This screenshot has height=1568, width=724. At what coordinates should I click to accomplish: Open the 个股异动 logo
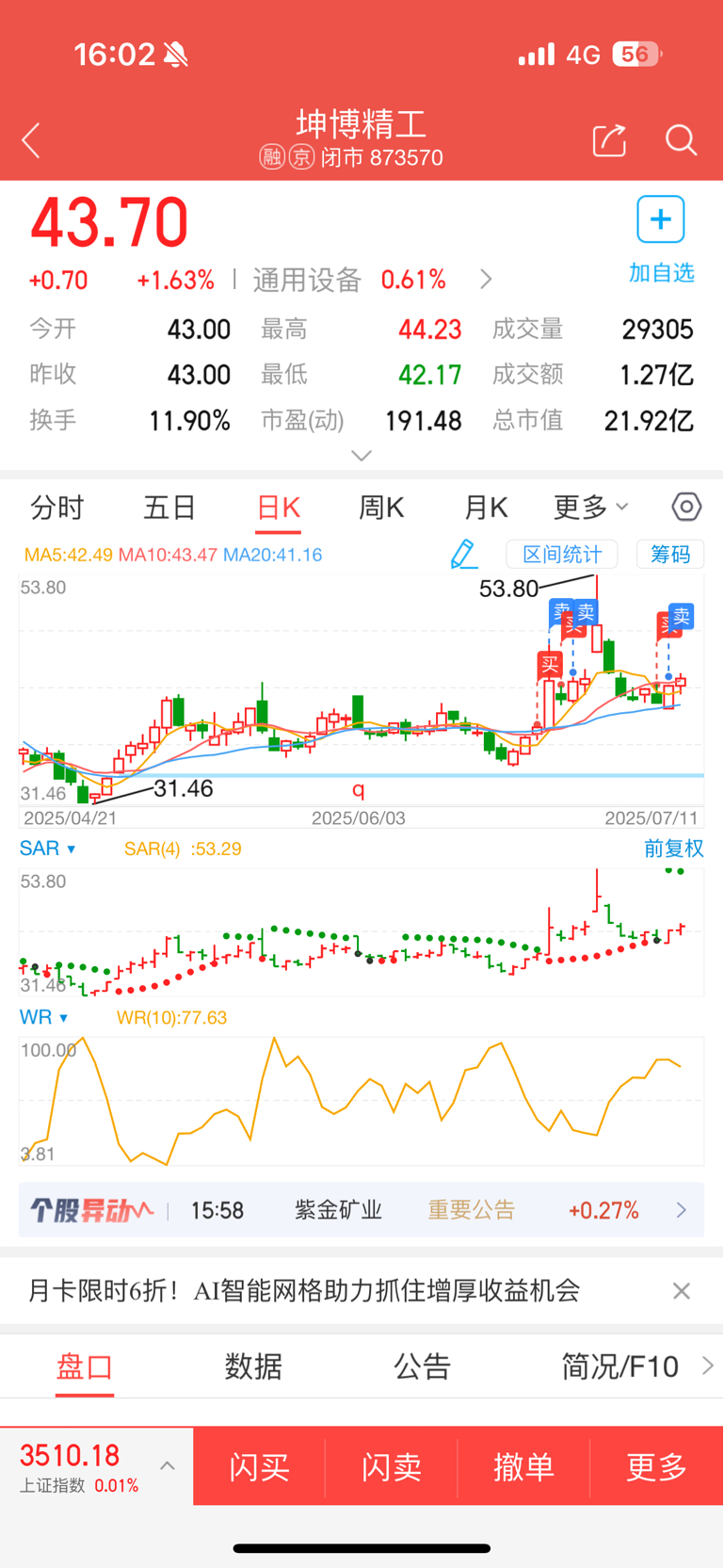click(90, 1210)
